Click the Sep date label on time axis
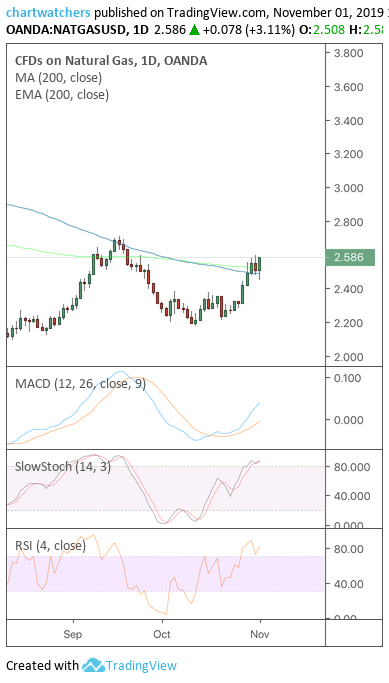Viewport: 389px width, 683px height. tap(72, 634)
